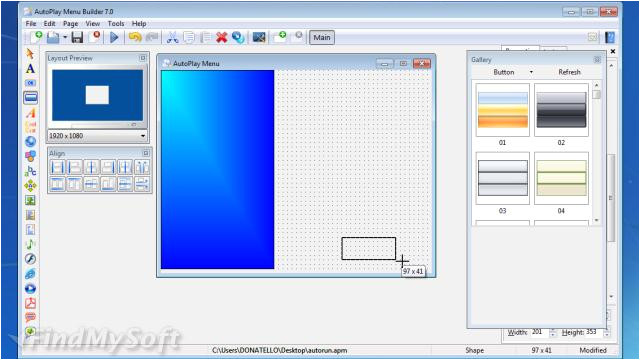Click the Main page button
640x360 pixels.
pos(322,38)
